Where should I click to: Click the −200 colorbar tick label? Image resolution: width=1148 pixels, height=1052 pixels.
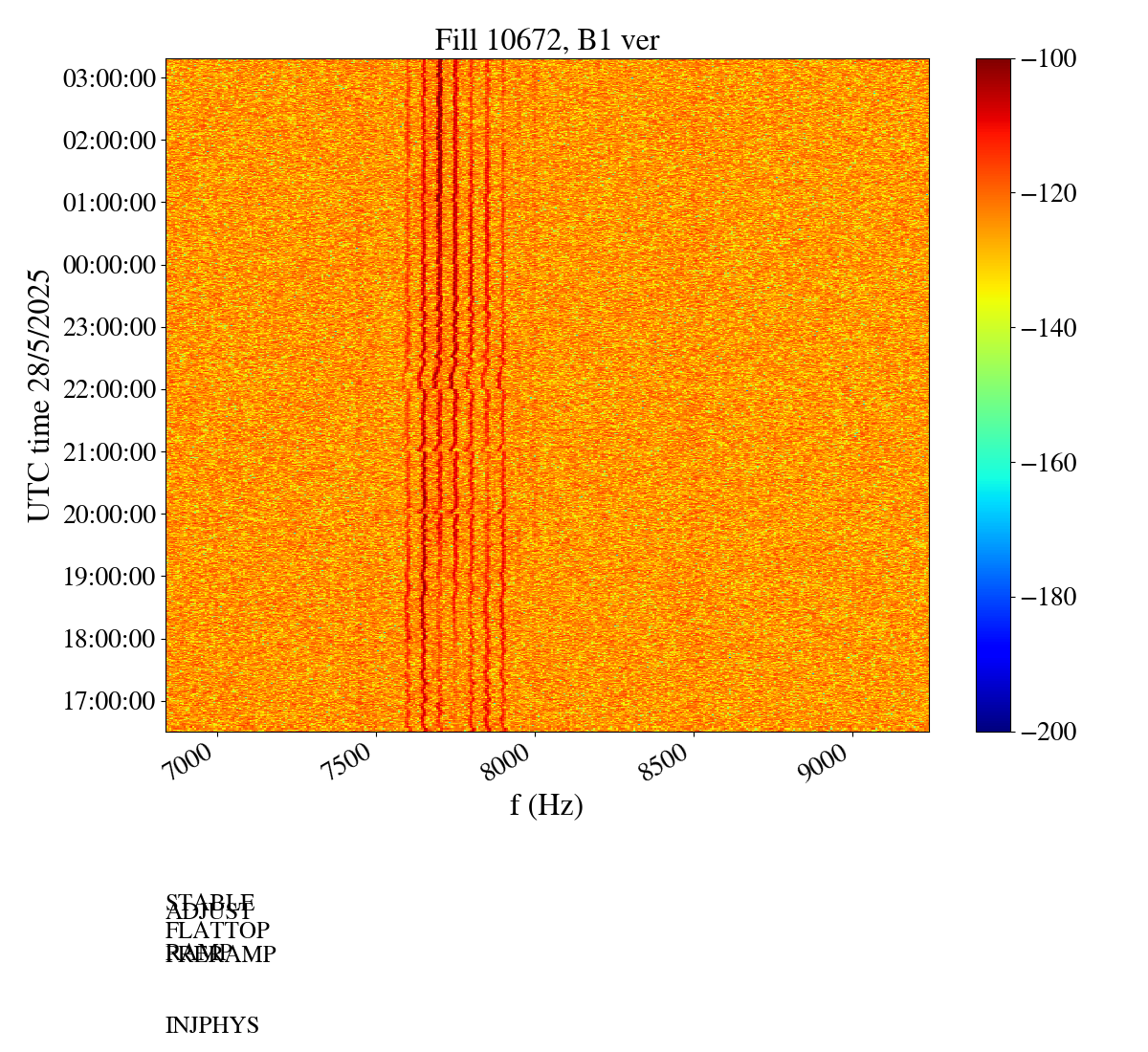click(1049, 732)
